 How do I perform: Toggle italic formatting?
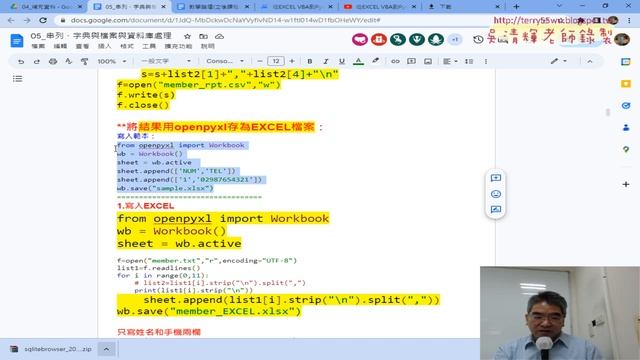tap(326, 61)
